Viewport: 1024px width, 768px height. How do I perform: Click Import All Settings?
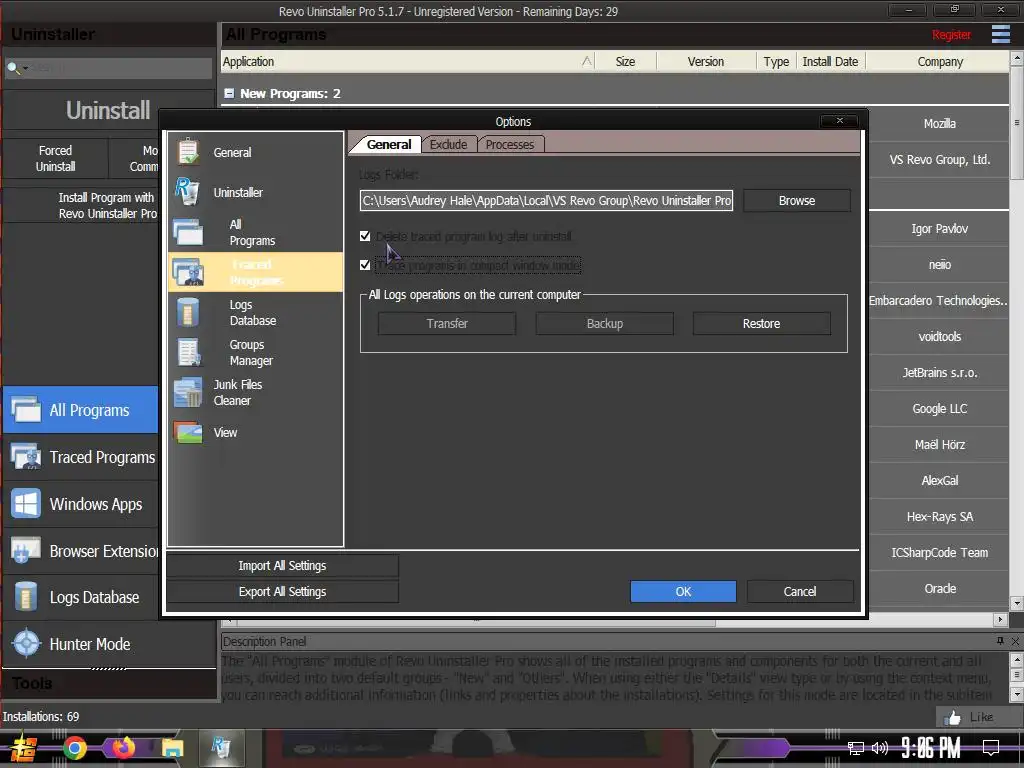click(x=282, y=566)
